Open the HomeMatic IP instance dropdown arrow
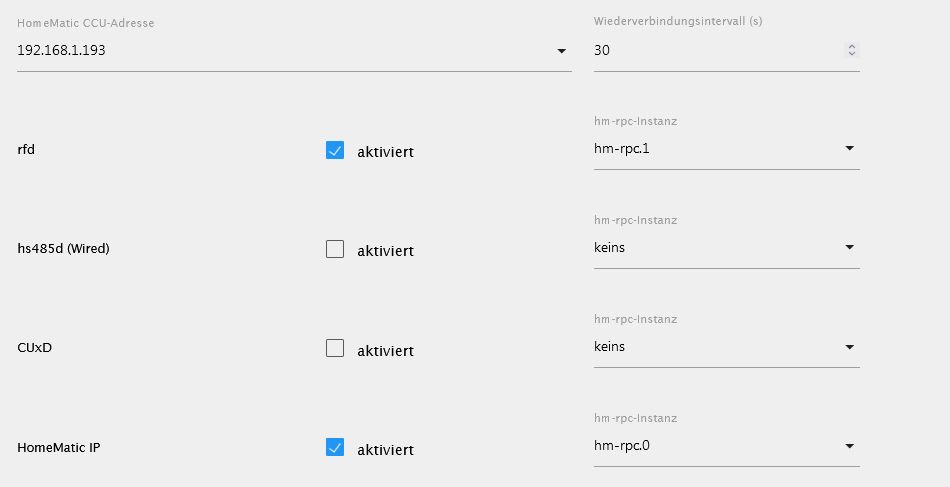The image size is (950, 487). click(849, 446)
